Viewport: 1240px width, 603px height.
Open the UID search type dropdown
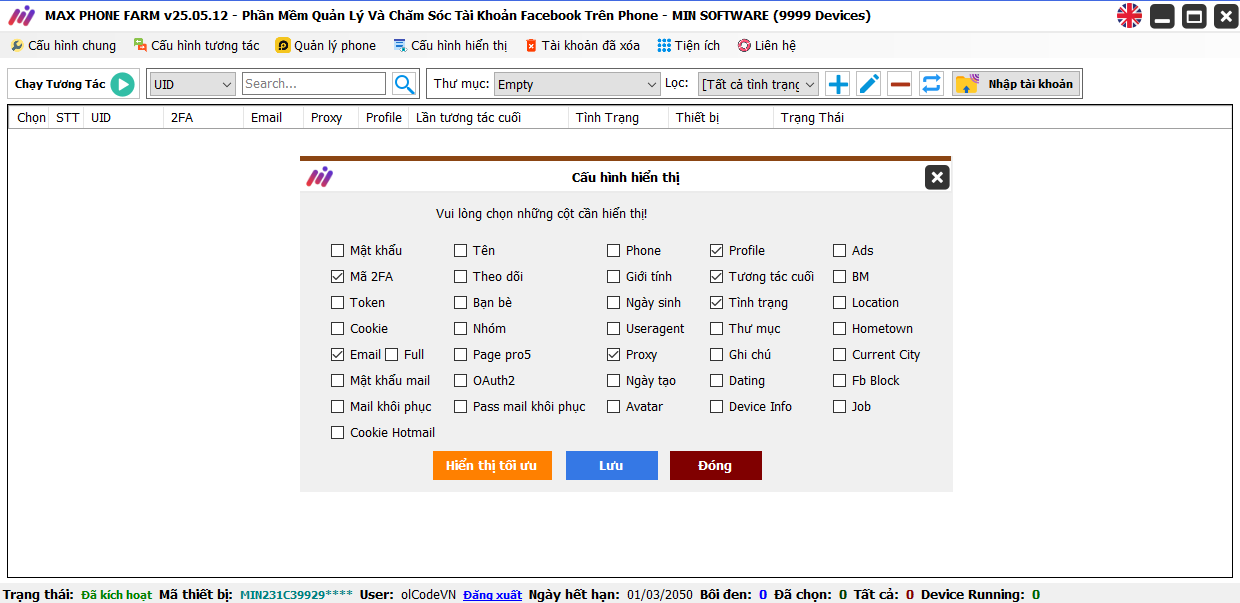pos(192,84)
